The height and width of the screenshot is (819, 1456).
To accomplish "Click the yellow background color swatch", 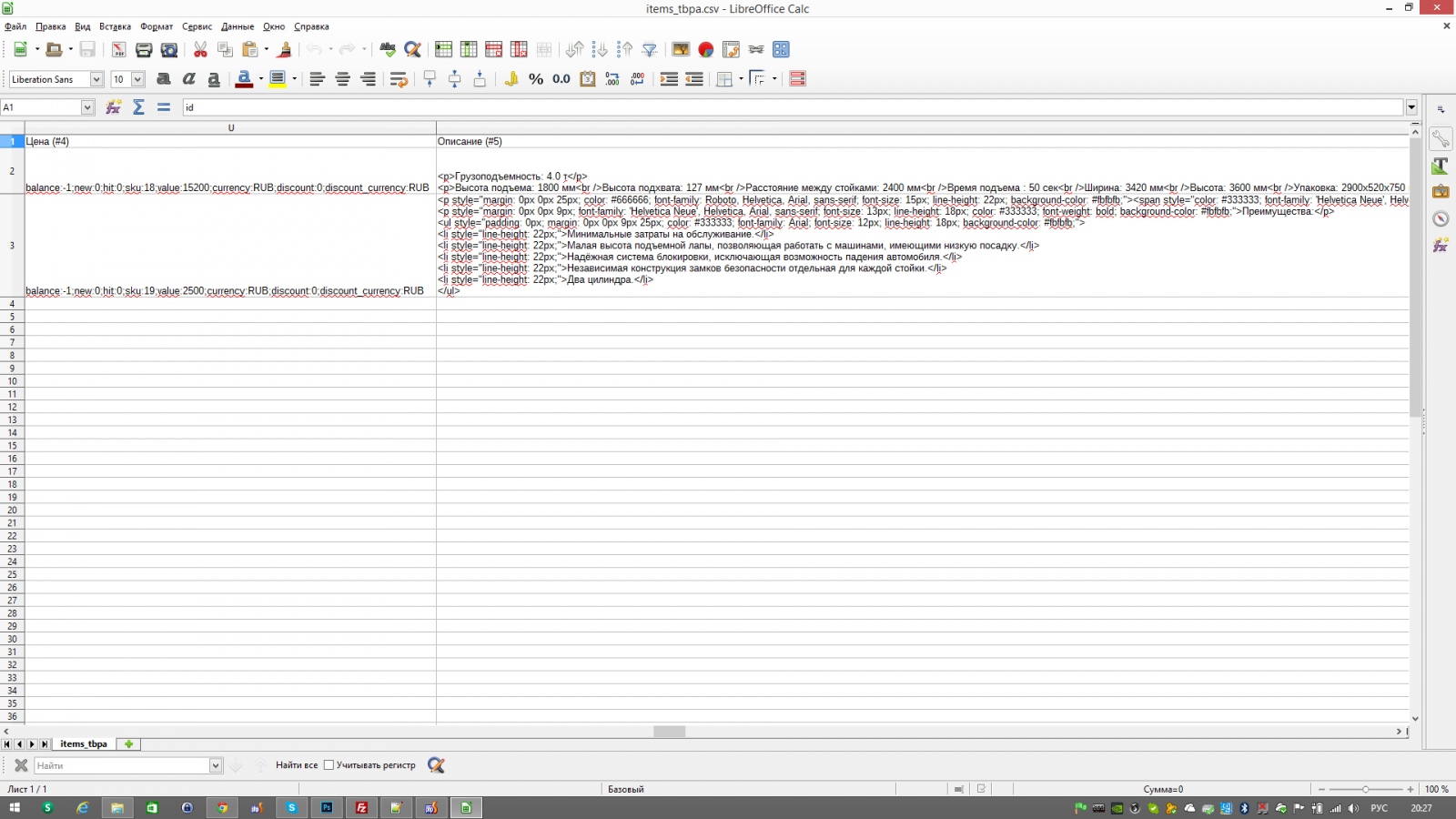I will 278,79.
